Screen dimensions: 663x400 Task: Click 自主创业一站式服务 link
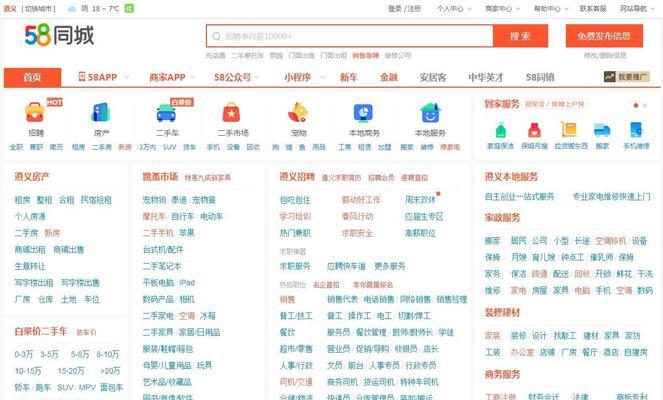point(520,197)
